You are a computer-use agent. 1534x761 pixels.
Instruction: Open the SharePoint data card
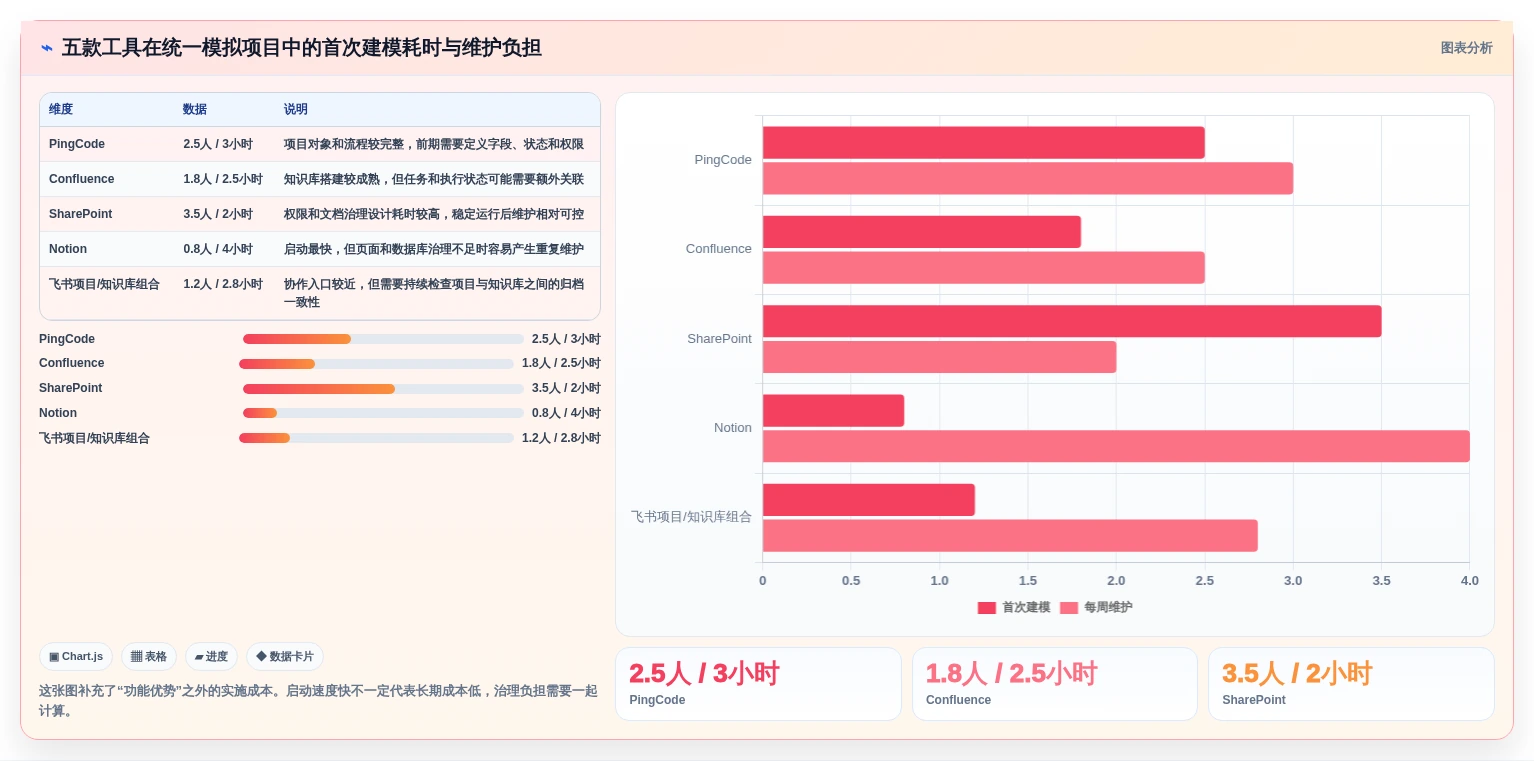[x=1351, y=684]
